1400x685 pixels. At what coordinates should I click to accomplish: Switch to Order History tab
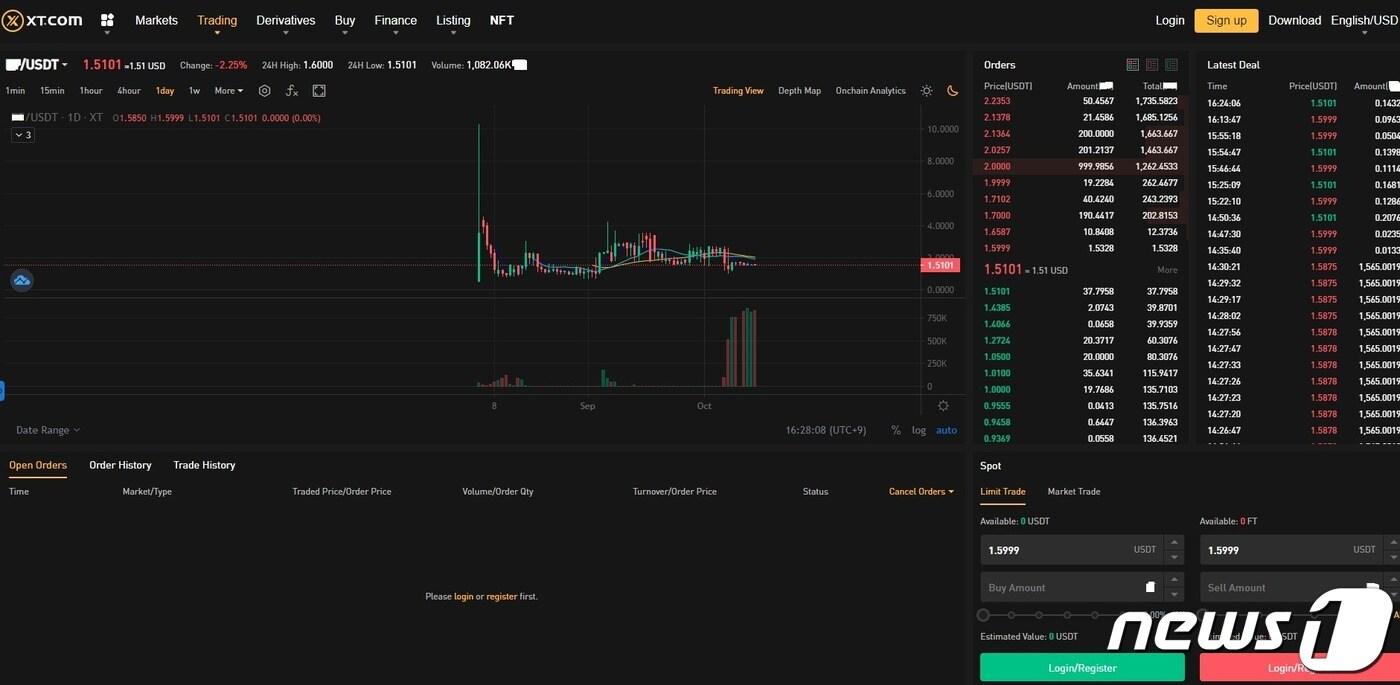pyautogui.click(x=120, y=465)
